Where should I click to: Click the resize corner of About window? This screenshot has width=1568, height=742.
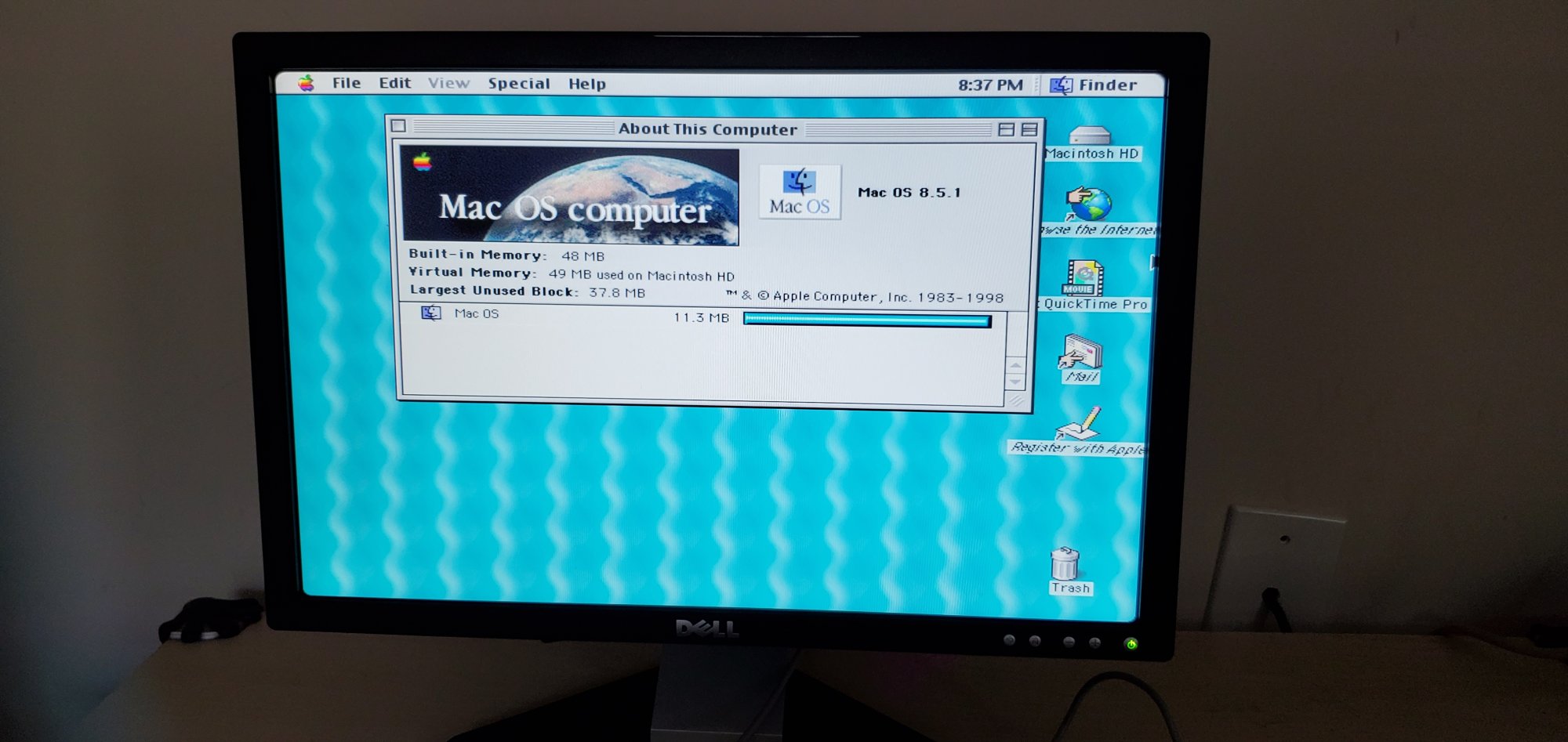(x=1016, y=400)
